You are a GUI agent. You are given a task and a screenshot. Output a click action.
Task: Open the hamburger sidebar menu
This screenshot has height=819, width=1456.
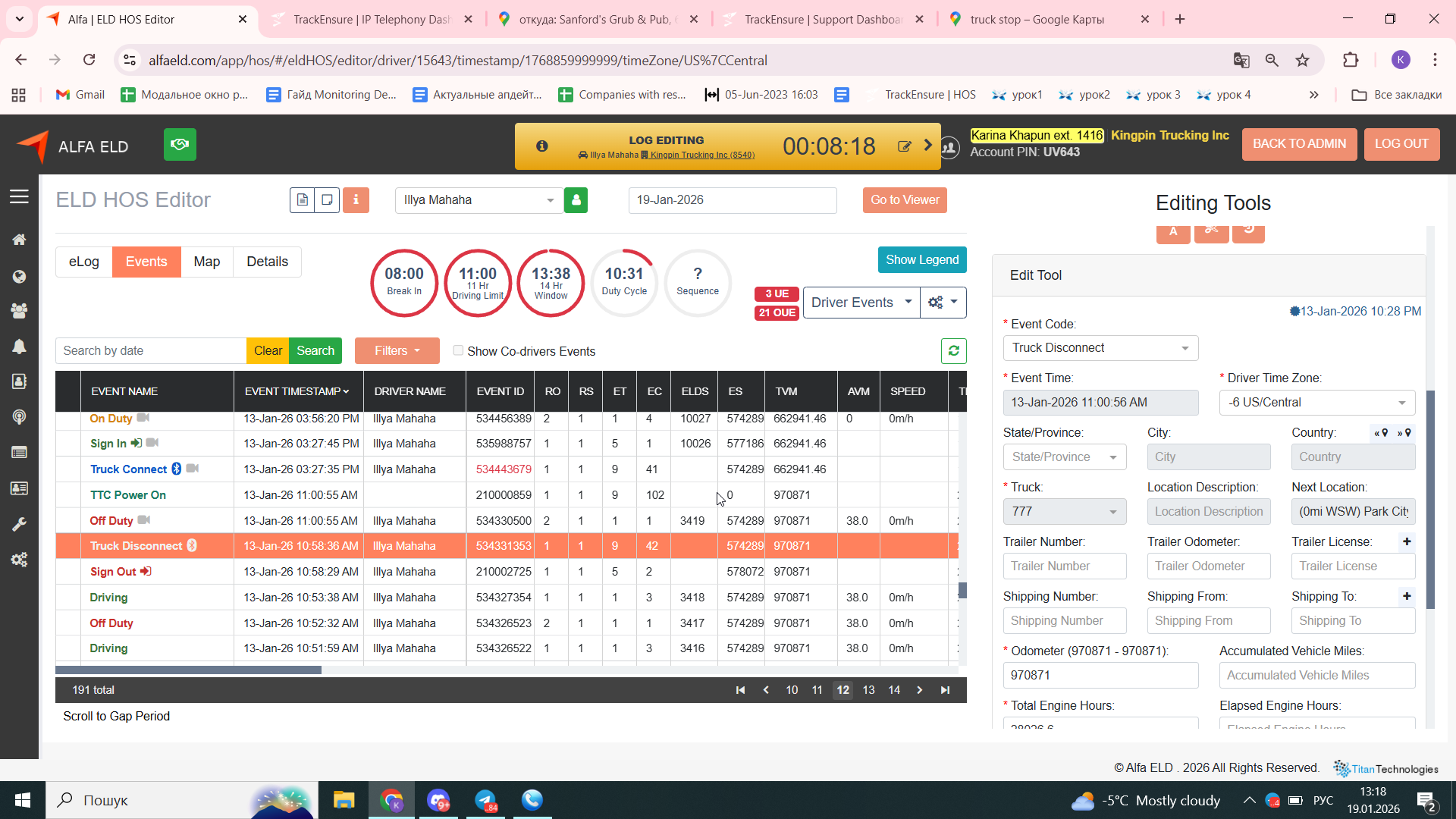[19, 197]
